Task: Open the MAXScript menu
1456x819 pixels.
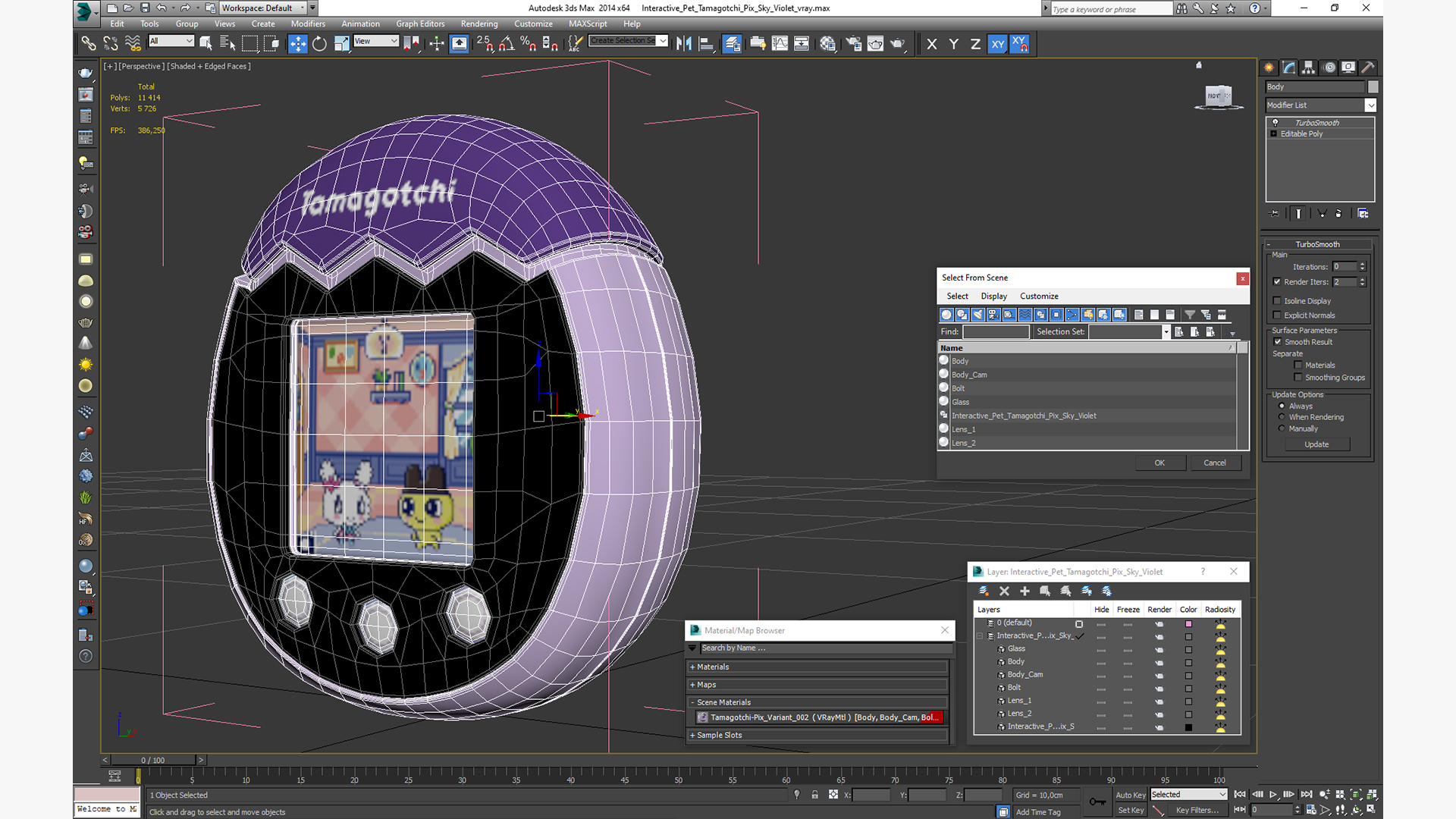Action: (588, 24)
